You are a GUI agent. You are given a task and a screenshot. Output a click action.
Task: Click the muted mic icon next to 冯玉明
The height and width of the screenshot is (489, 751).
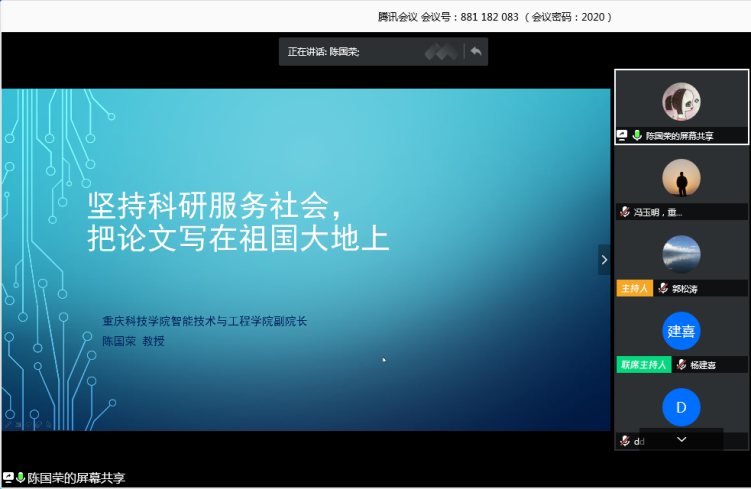pyautogui.click(x=625, y=212)
